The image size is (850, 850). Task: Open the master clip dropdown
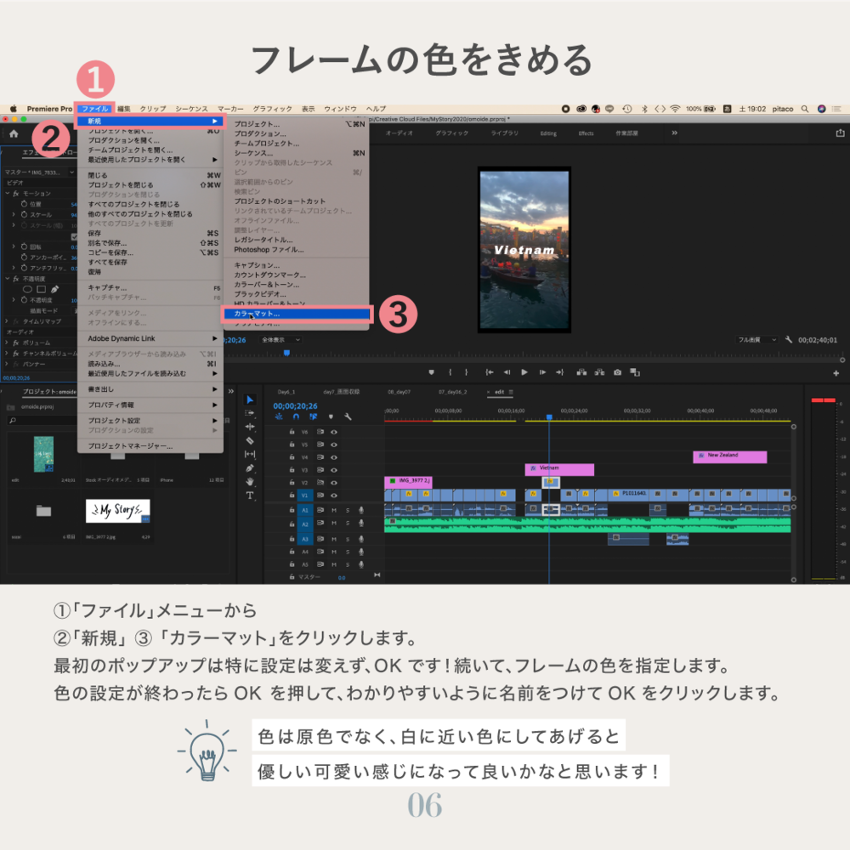72,172
